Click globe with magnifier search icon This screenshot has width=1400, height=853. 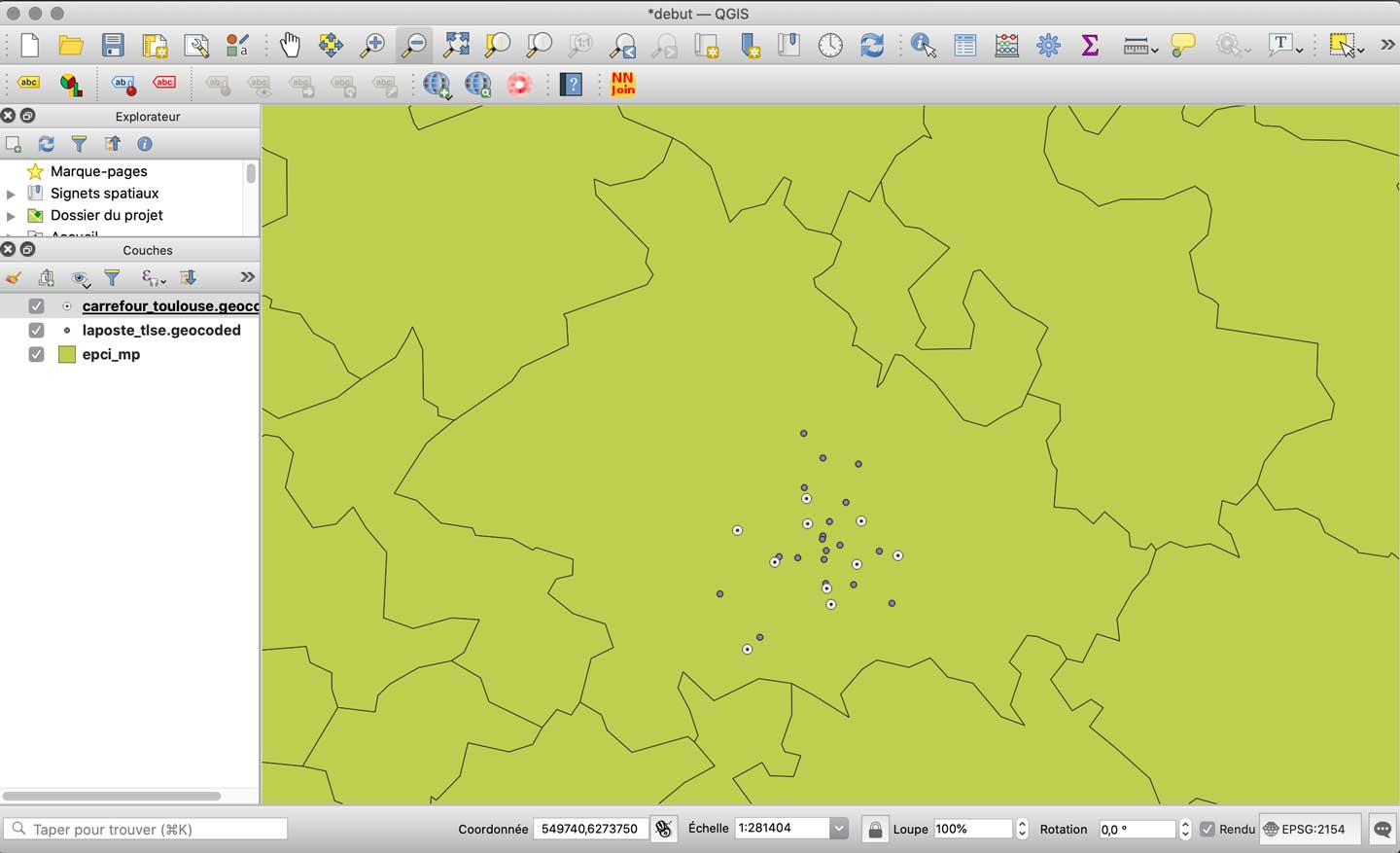(x=477, y=85)
